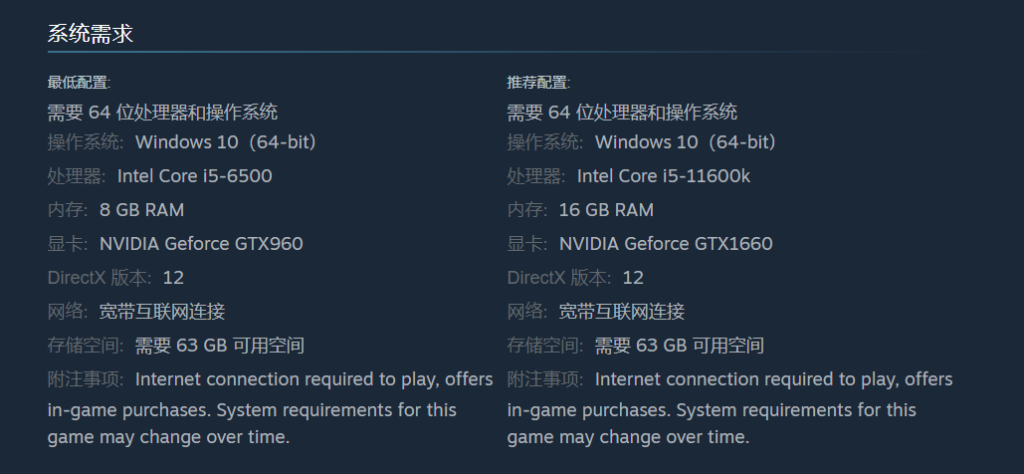Click recommended processor Intel Core i5-11600k
The width and height of the screenshot is (1024, 474).
pyautogui.click(x=664, y=176)
